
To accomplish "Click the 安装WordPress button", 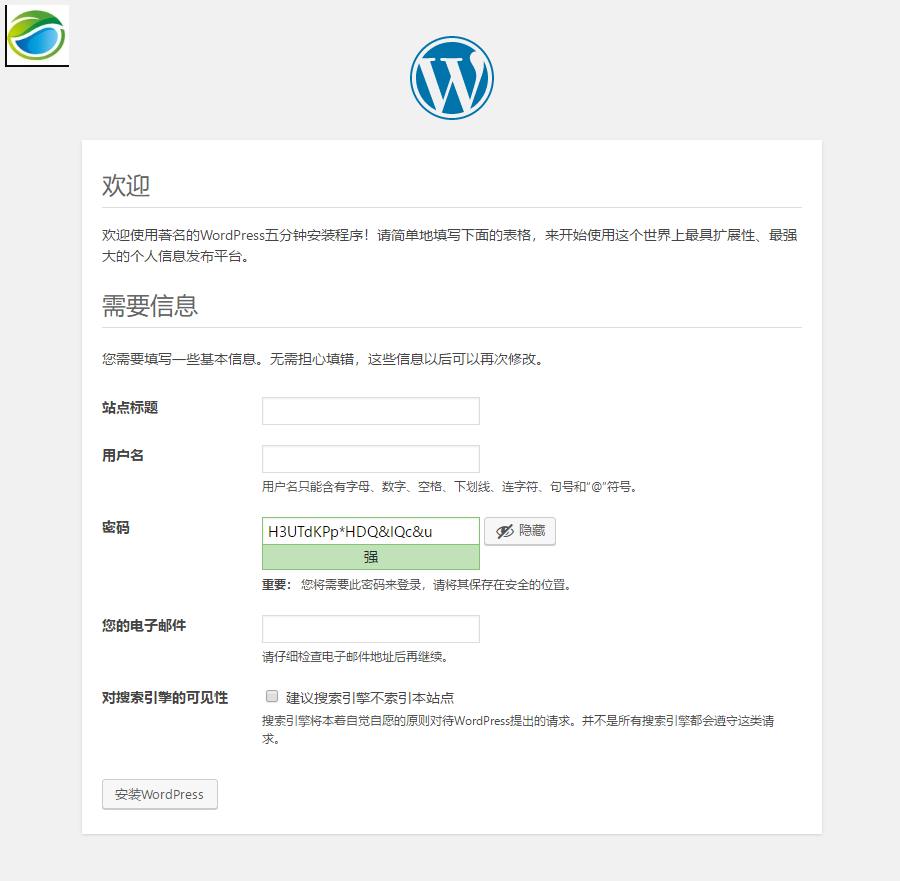I will click(160, 794).
